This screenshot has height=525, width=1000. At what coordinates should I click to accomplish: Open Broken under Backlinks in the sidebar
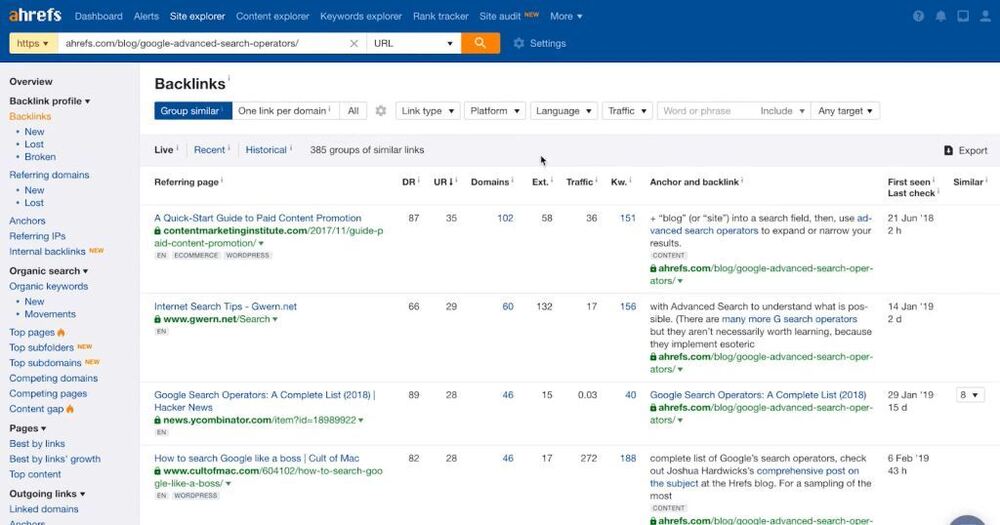point(40,157)
